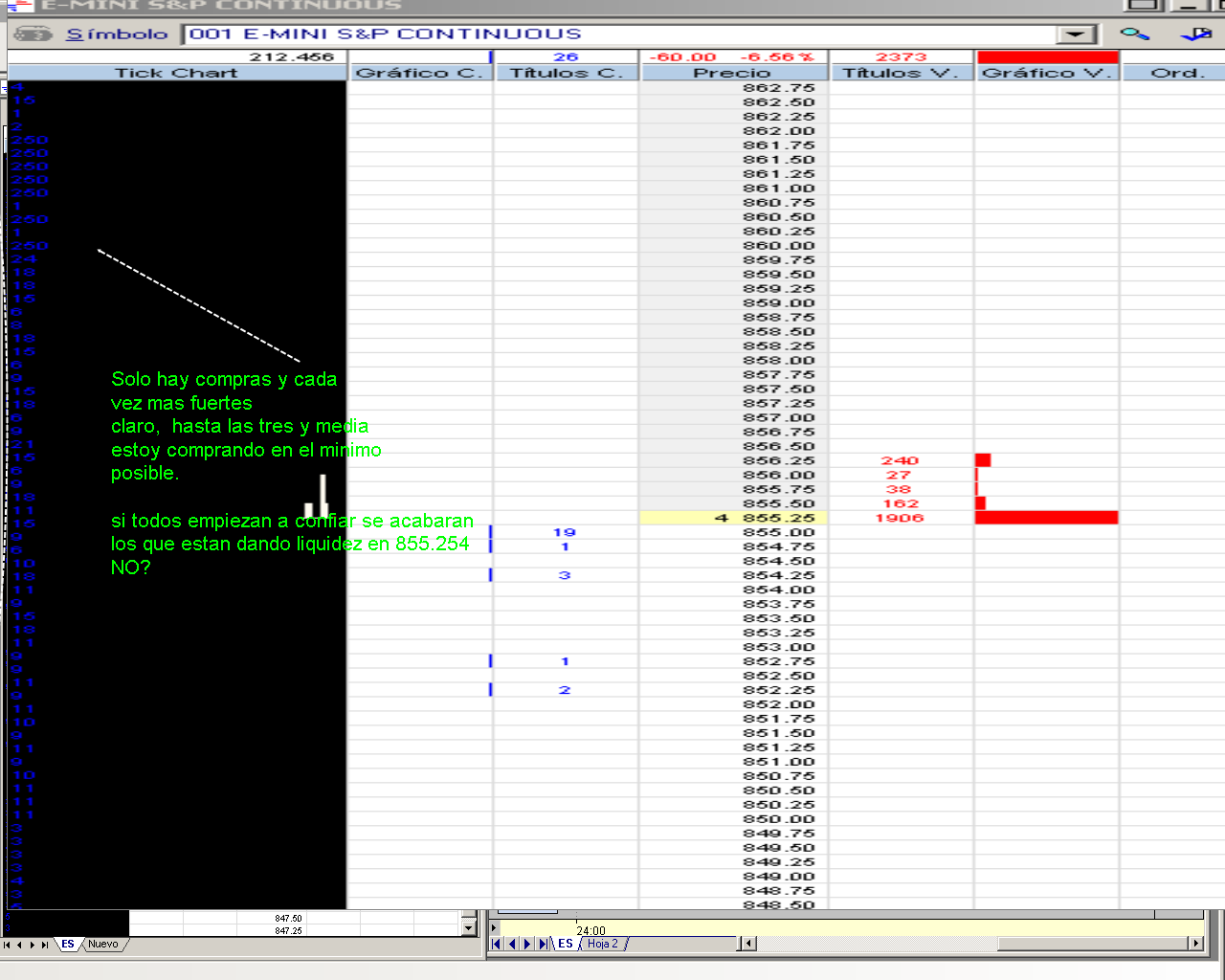
Task: Select the highlighted price 855.25
Action: click(779, 518)
